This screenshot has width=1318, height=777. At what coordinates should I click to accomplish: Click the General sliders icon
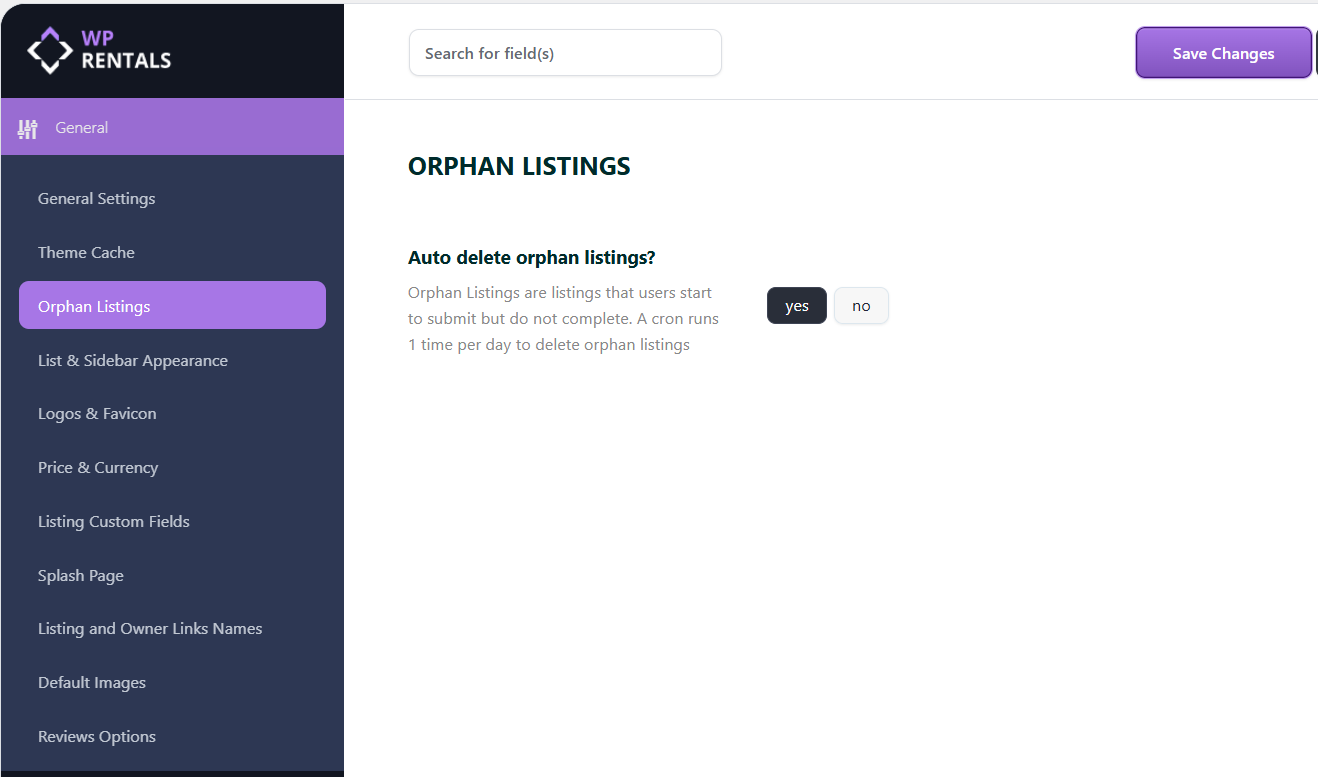coord(28,128)
